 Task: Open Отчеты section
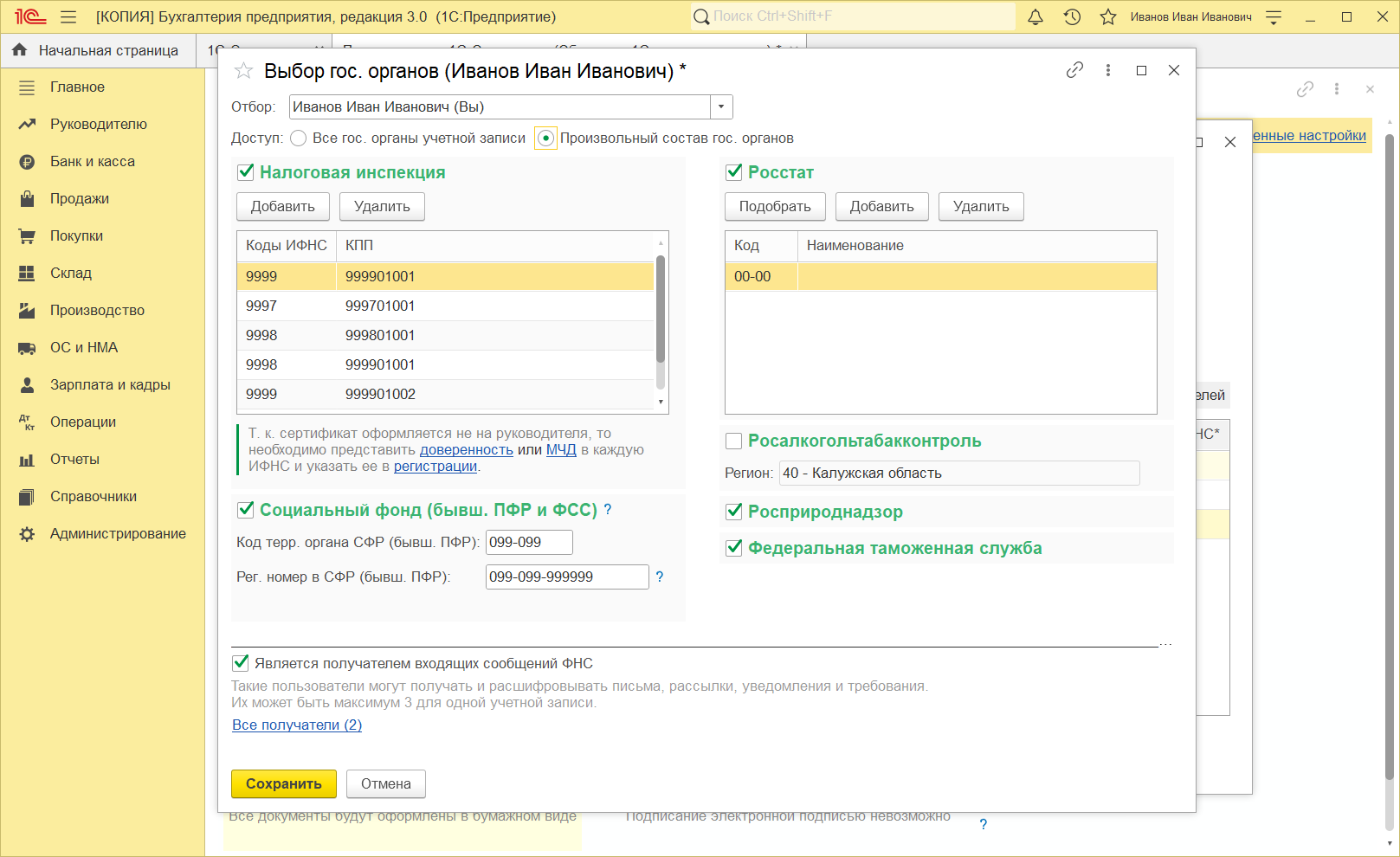[x=74, y=459]
